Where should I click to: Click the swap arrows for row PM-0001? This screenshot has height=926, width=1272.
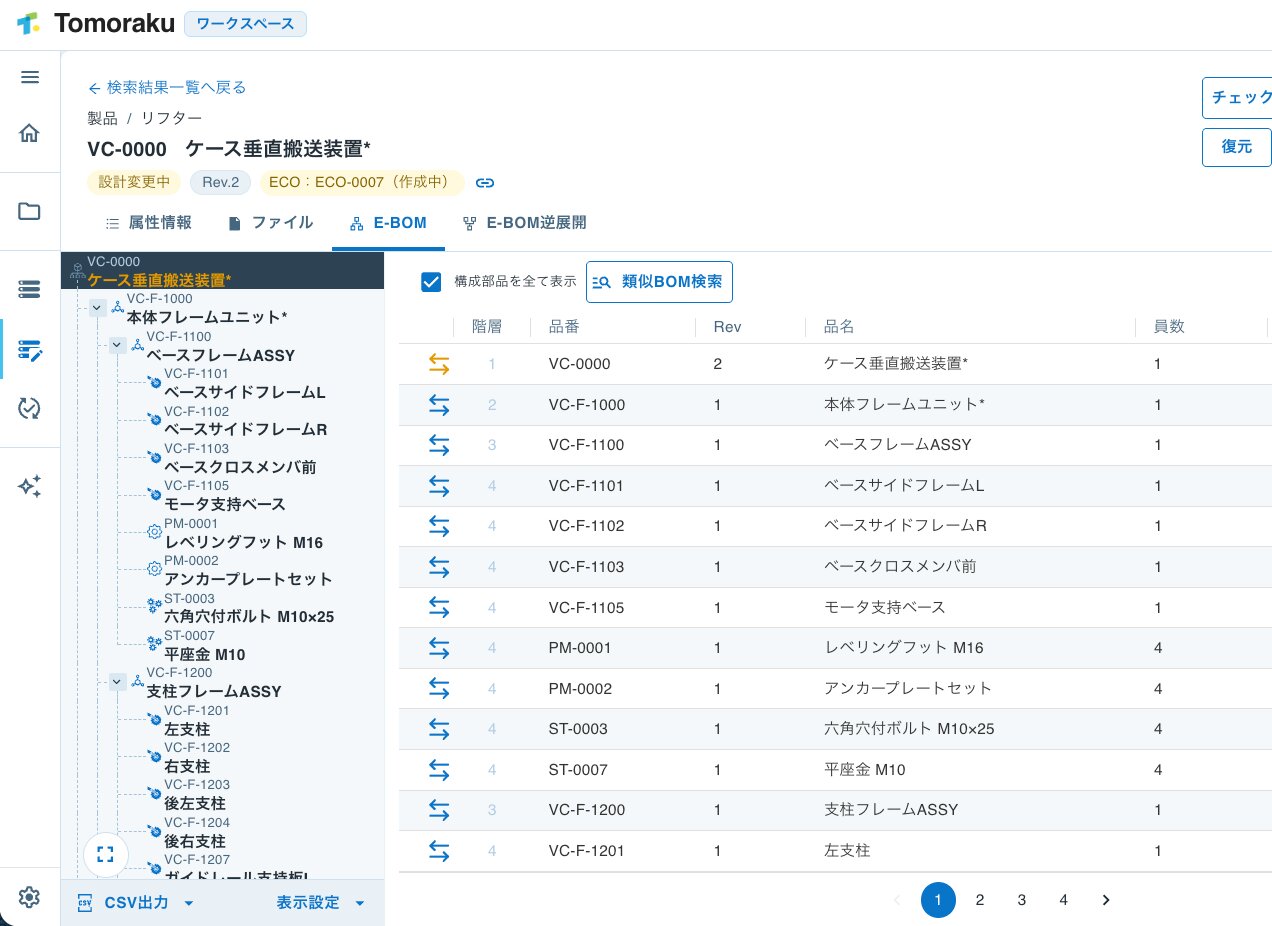[439, 648]
